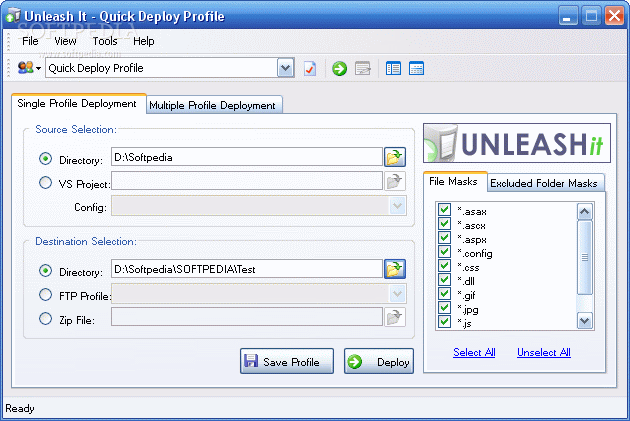
Task: Click the Unleash It app title icon
Action: point(12,16)
